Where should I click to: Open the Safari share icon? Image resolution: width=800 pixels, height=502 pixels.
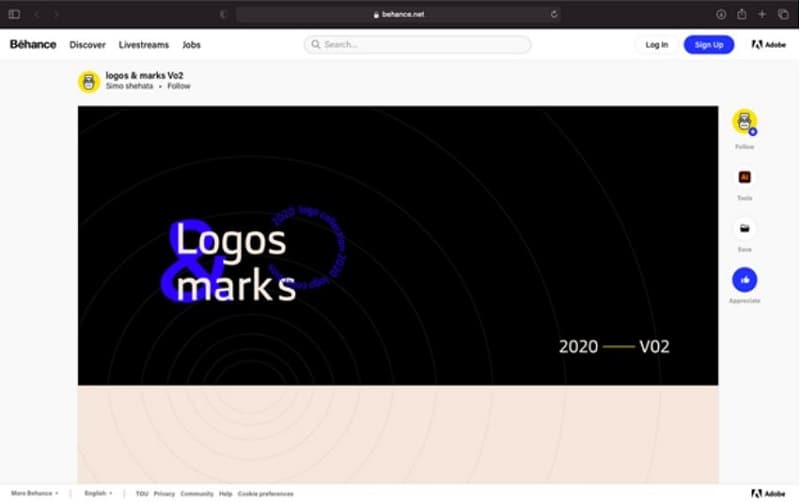click(742, 14)
